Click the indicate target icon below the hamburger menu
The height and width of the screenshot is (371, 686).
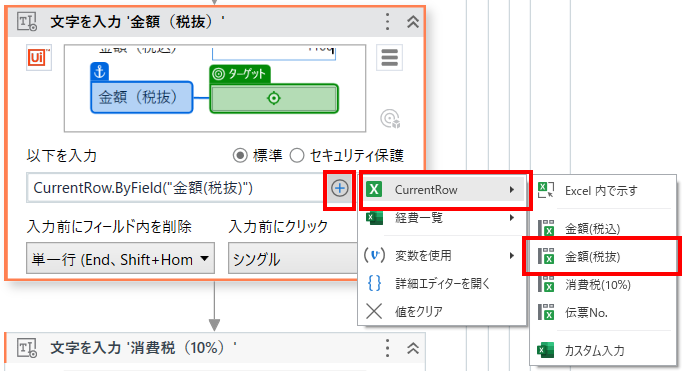coord(390,119)
